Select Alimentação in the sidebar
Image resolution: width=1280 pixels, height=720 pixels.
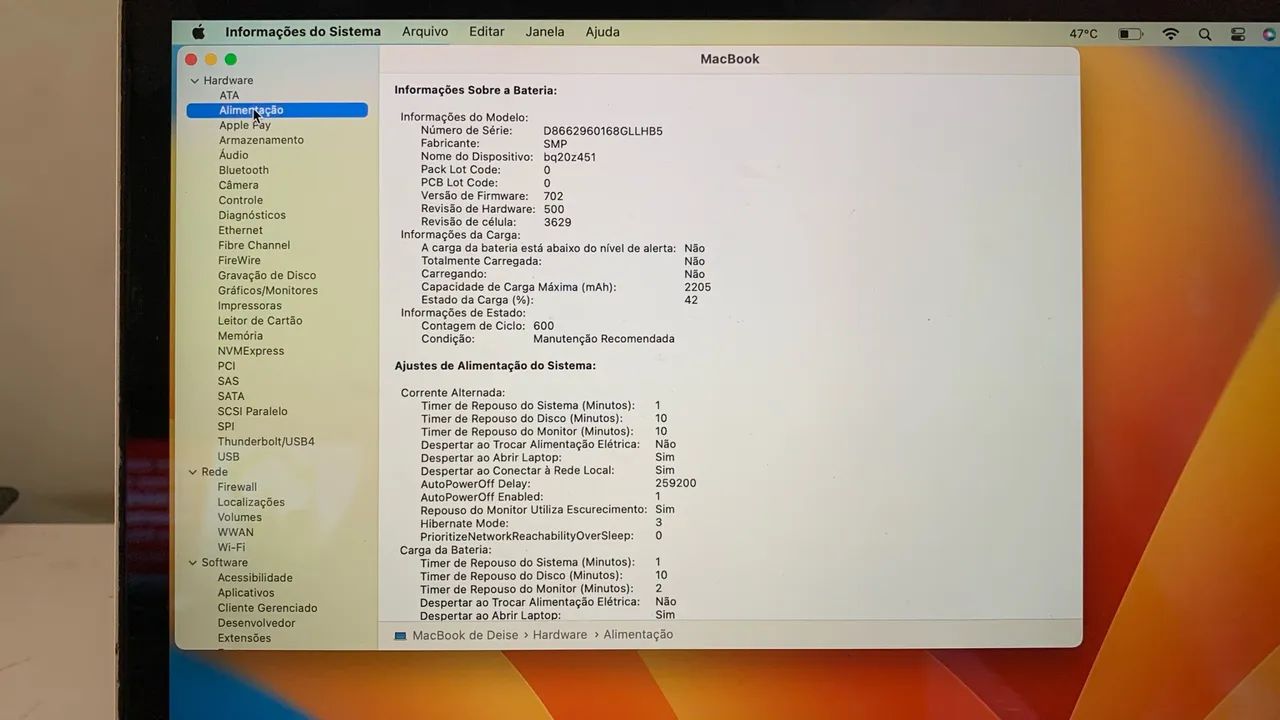click(277, 110)
